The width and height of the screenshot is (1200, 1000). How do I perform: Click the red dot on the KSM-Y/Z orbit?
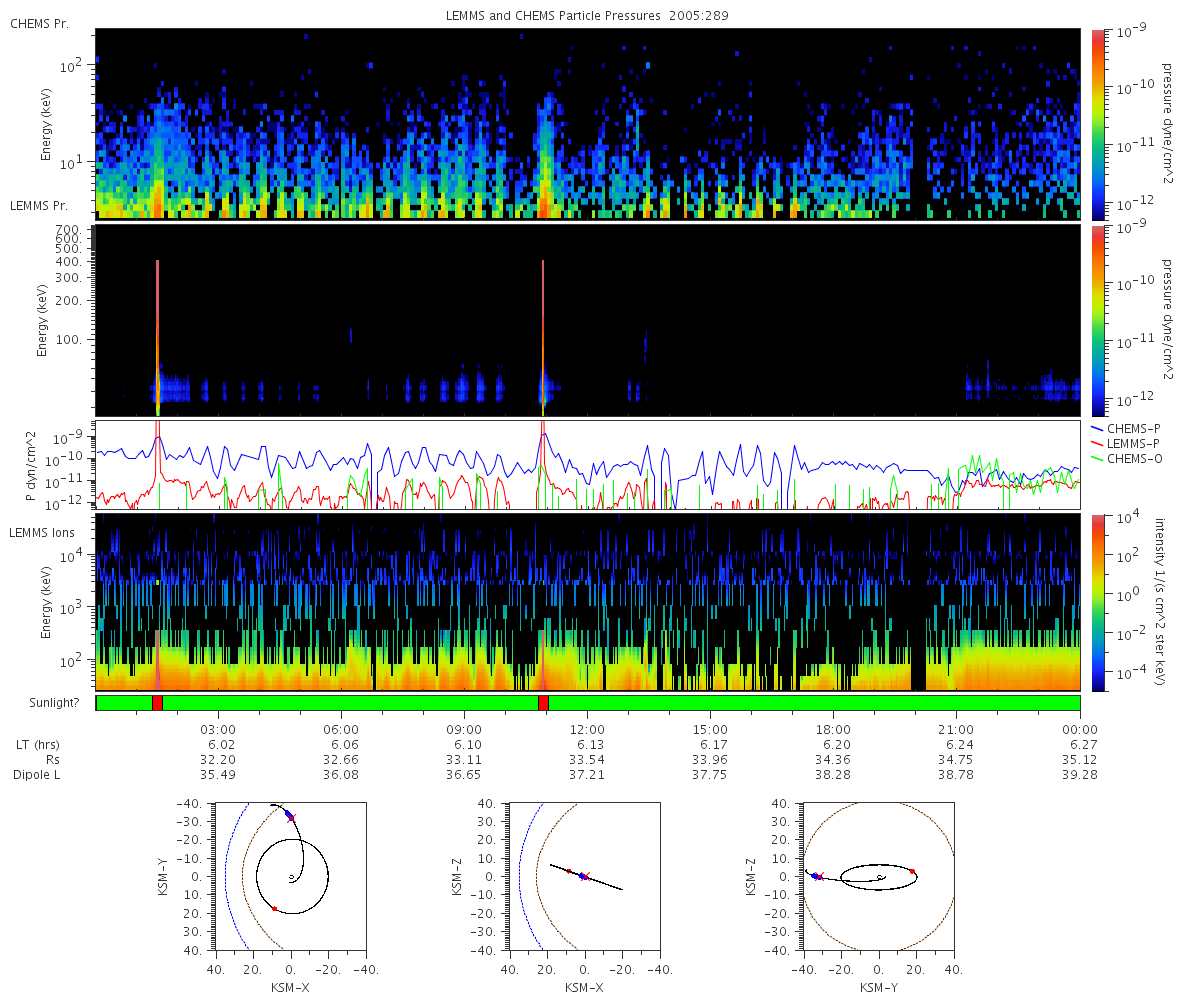pyautogui.click(x=912, y=872)
